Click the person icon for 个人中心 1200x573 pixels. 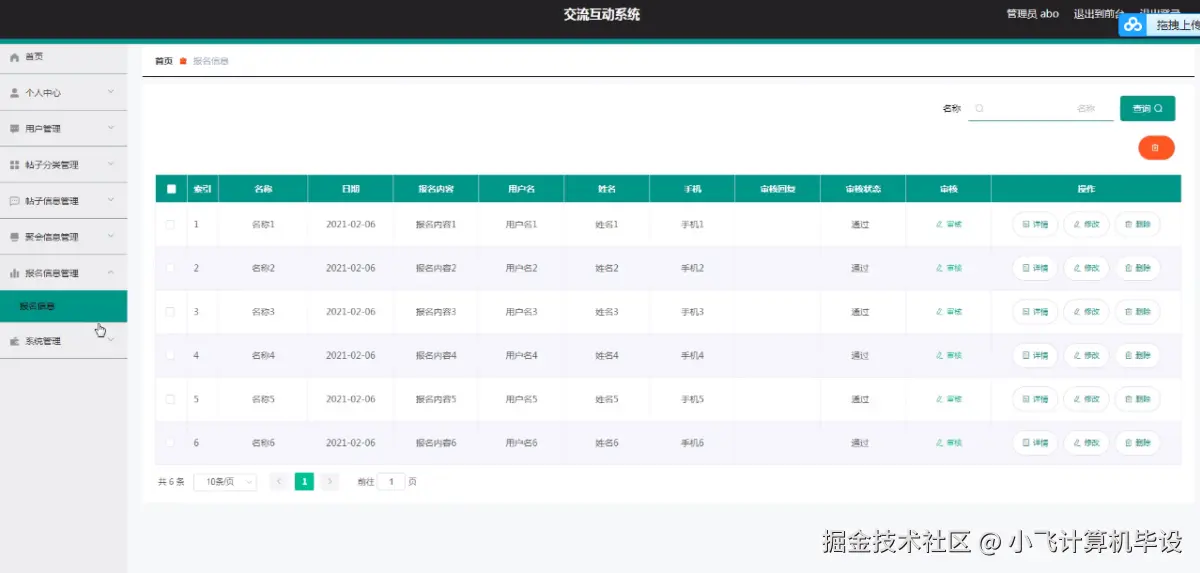point(14,93)
